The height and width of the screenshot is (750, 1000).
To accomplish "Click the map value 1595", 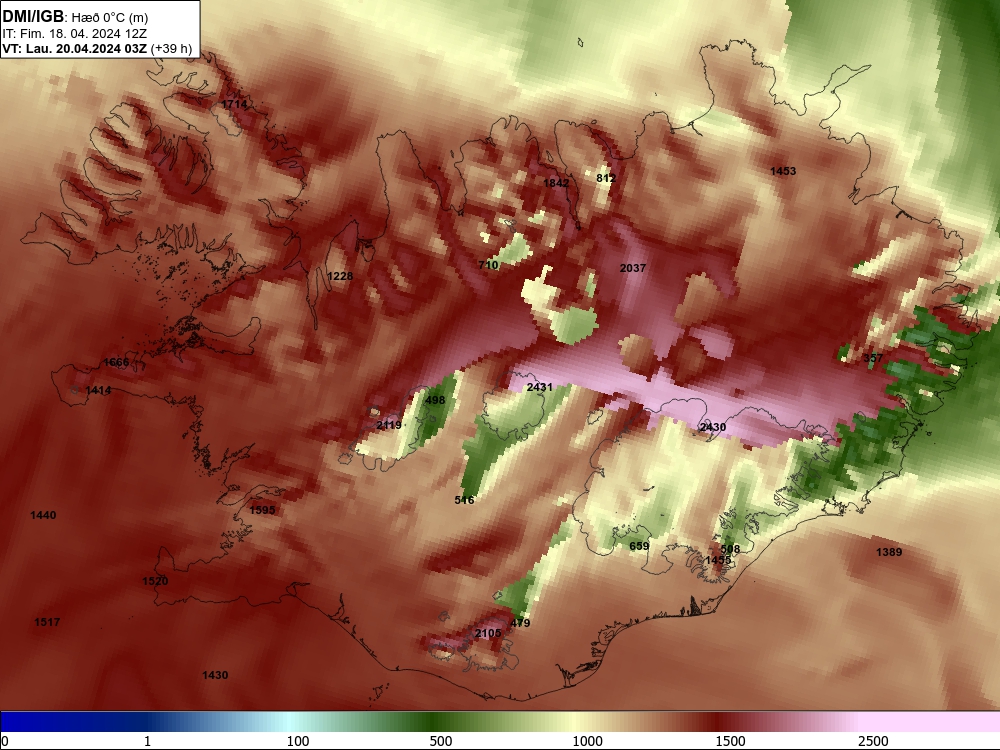I will click(x=262, y=510).
